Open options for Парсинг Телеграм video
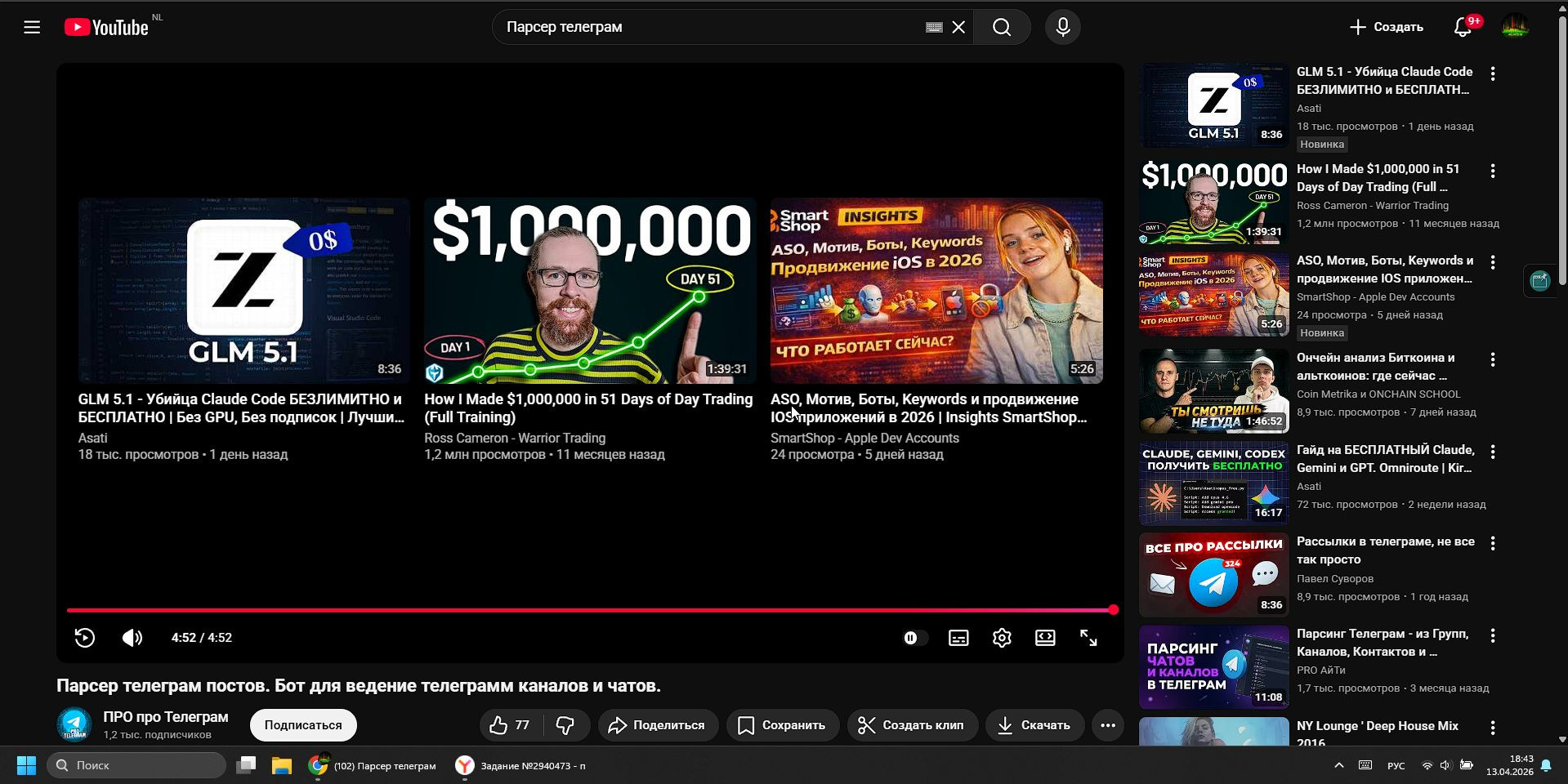 (x=1493, y=635)
